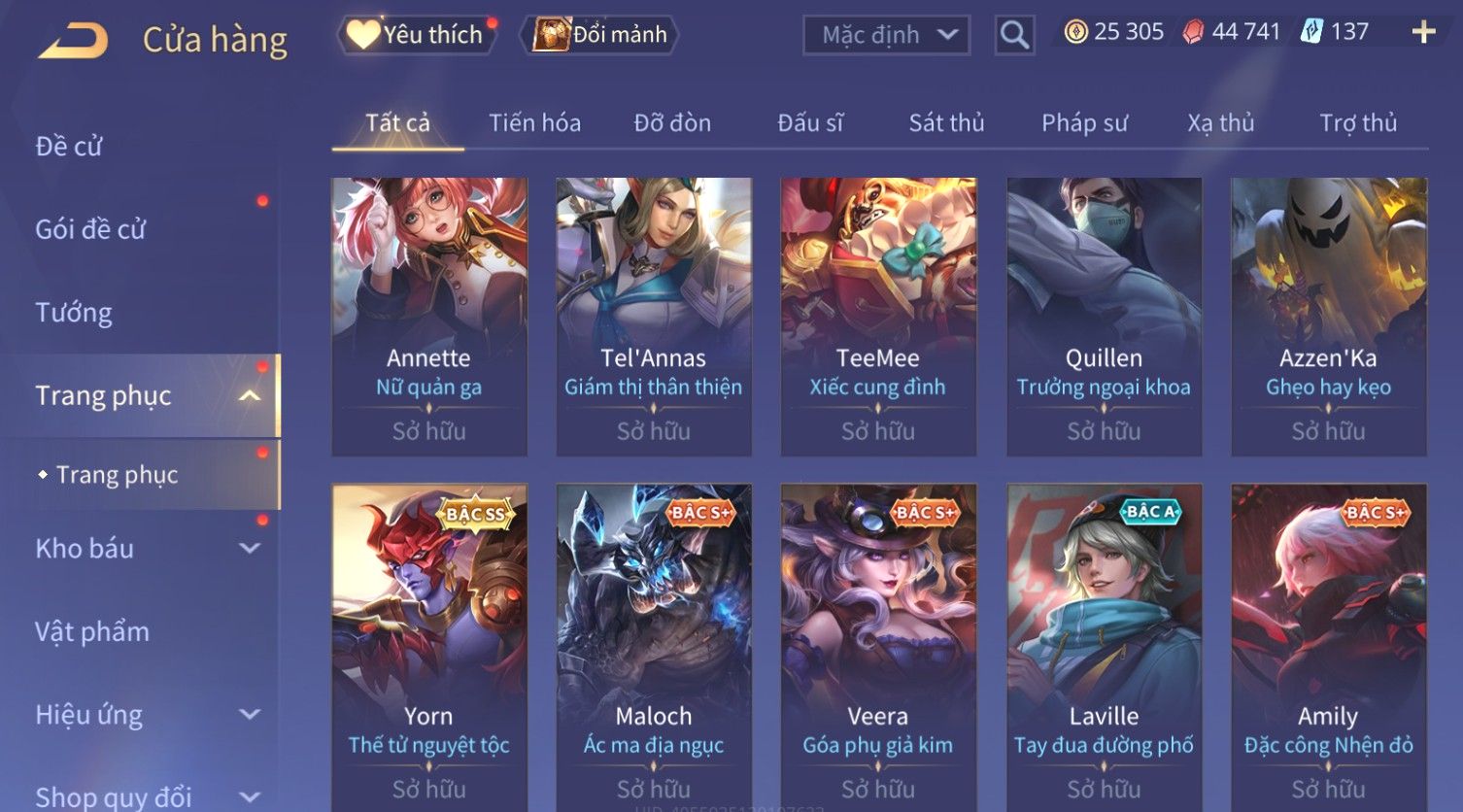Collapse the Trang phục sidebar section
Image resolution: width=1463 pixels, height=812 pixels.
(x=250, y=395)
